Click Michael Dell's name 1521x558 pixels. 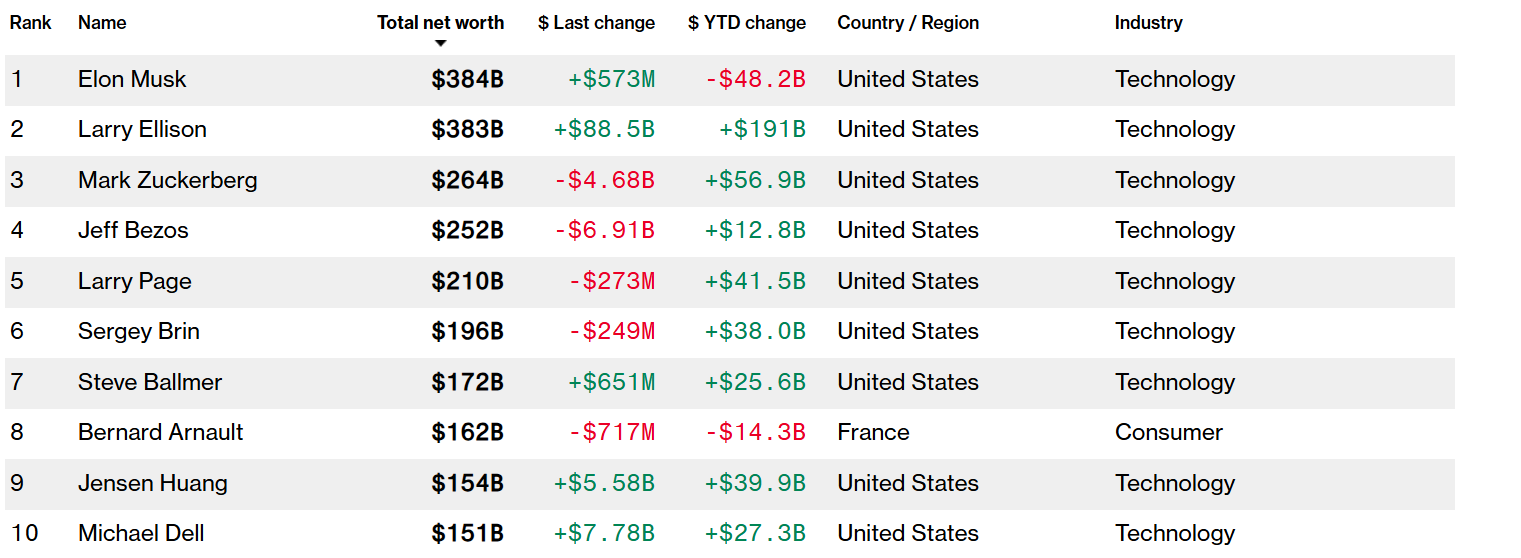tap(141, 533)
